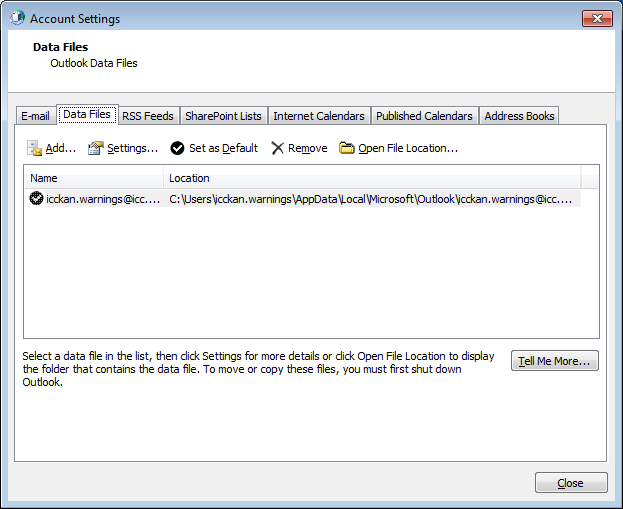Go to the Internet Calendars tab
The image size is (623, 509).
click(318, 116)
